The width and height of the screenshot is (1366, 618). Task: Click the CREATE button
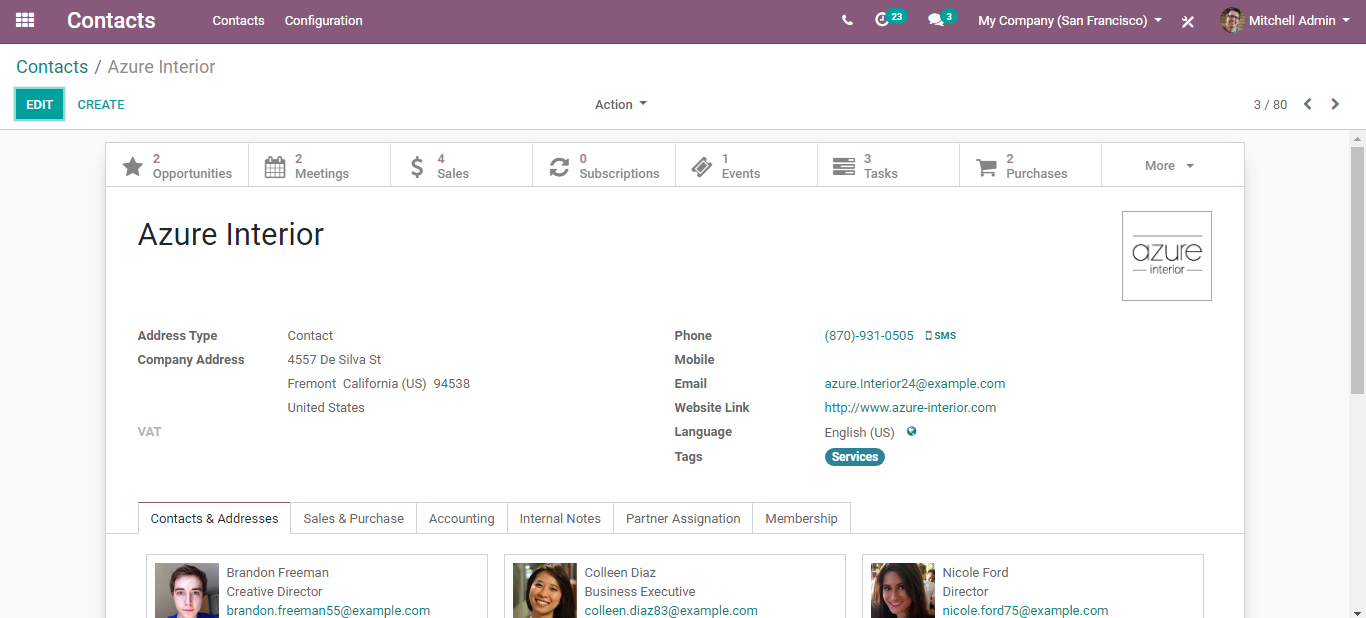click(101, 104)
